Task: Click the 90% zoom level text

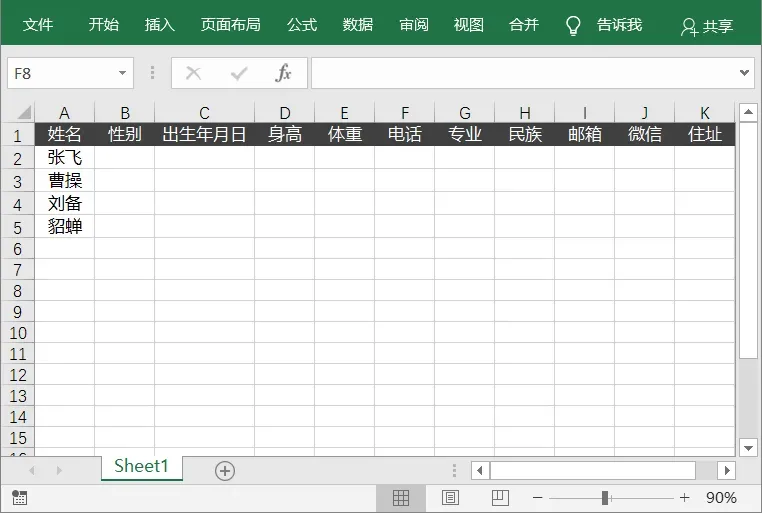Action: click(x=722, y=498)
